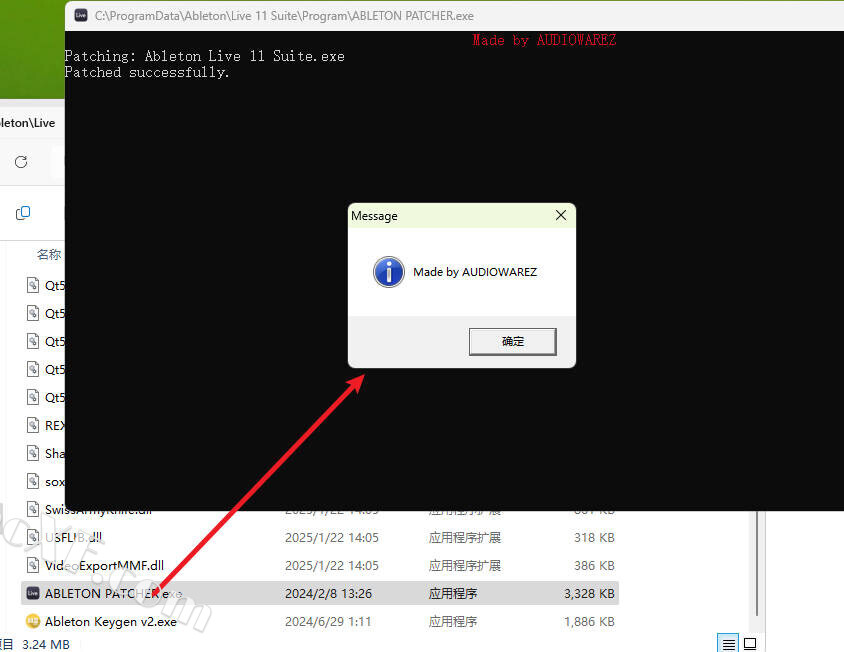Viewport: 844px width, 652px height.
Task: Click the dialog text 'Made by AUDIOWAREZ'
Action: point(475,272)
